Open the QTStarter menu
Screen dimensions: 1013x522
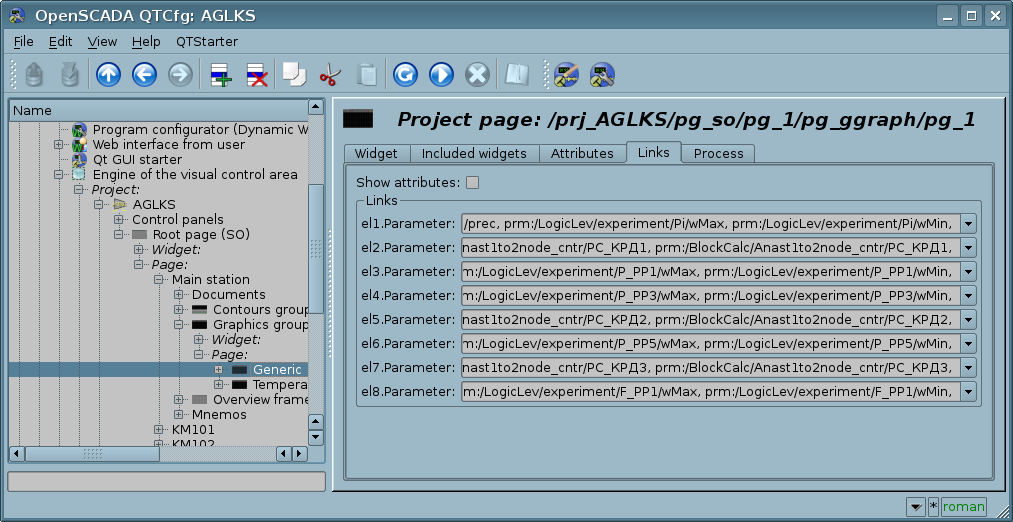click(207, 41)
